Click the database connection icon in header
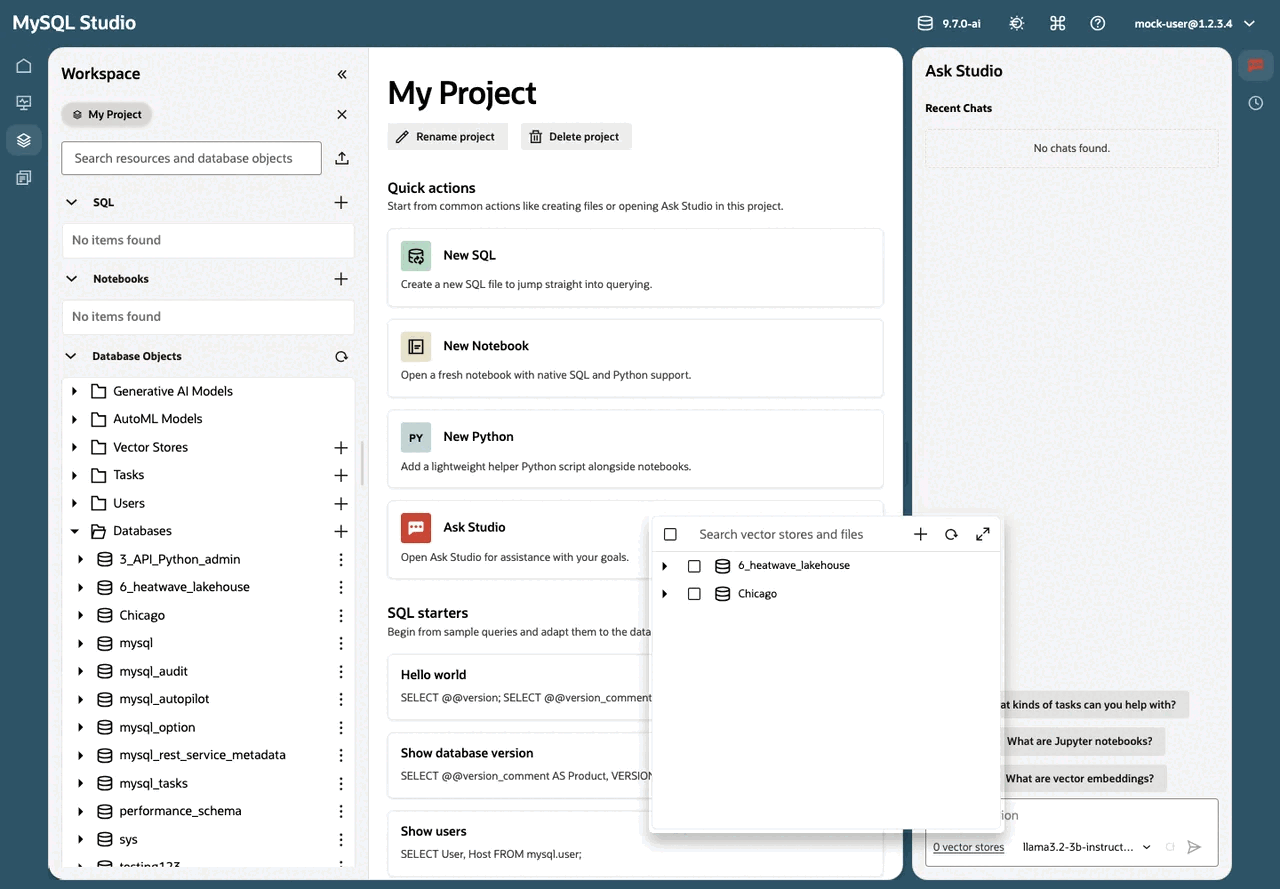 [x=925, y=23]
